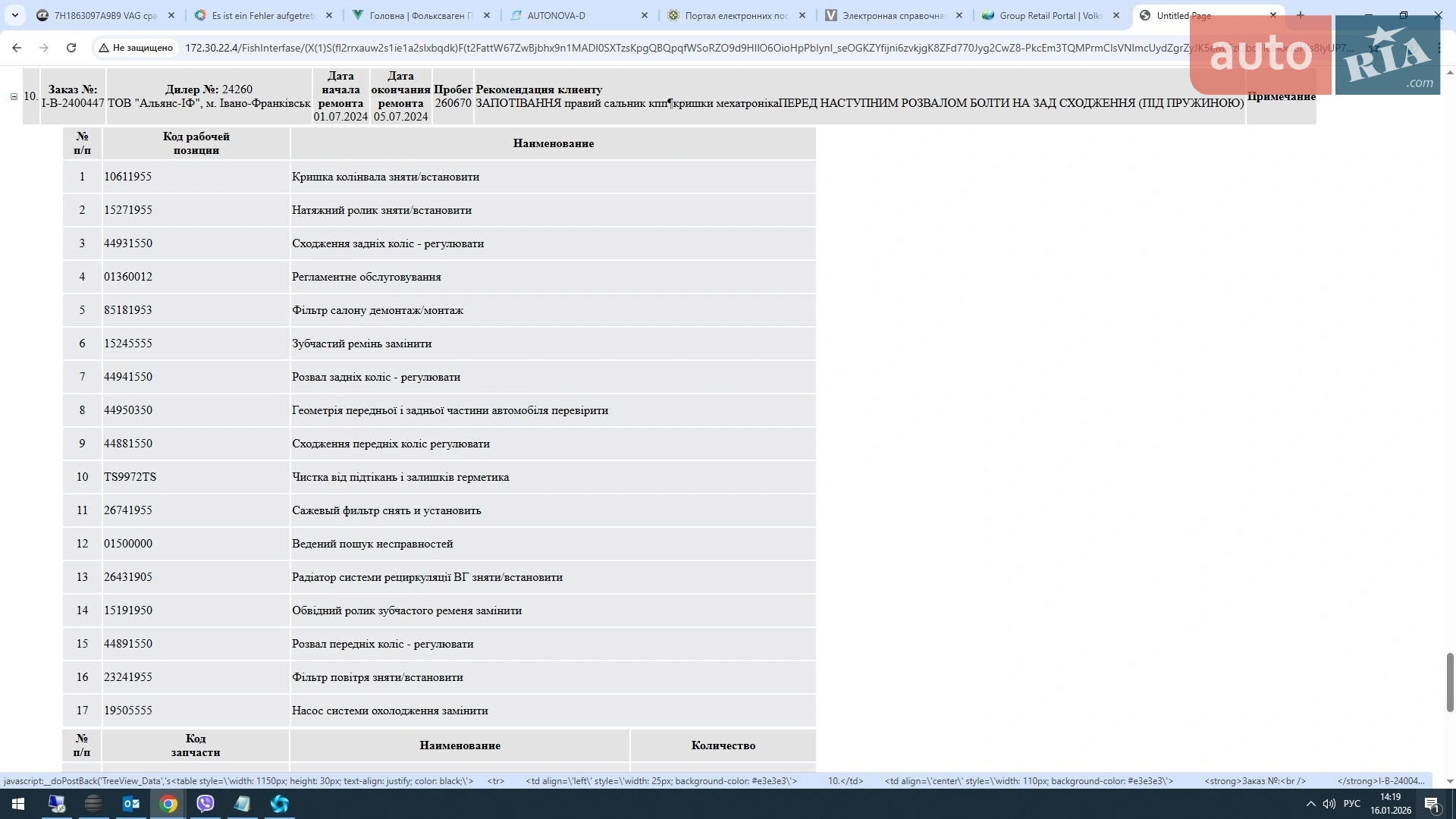Image resolution: width=1456 pixels, height=819 pixels.
Task: Switch to 'Портал електронних' tab
Action: tap(736, 15)
